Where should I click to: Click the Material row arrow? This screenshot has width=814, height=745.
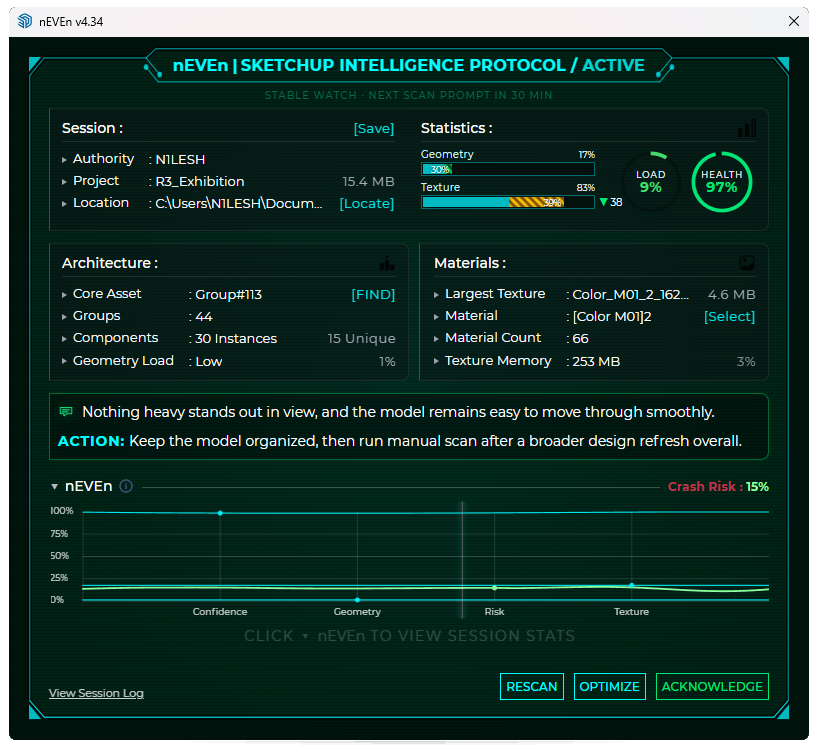(x=437, y=317)
